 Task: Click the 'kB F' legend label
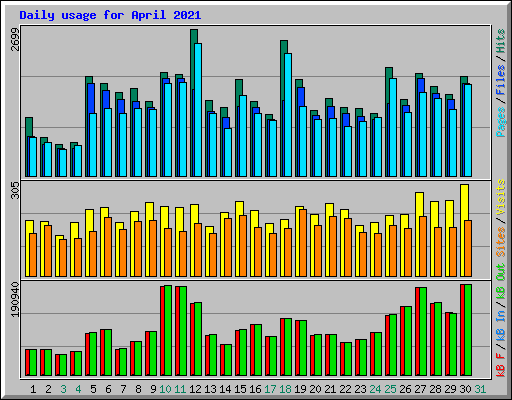click(x=500, y=365)
